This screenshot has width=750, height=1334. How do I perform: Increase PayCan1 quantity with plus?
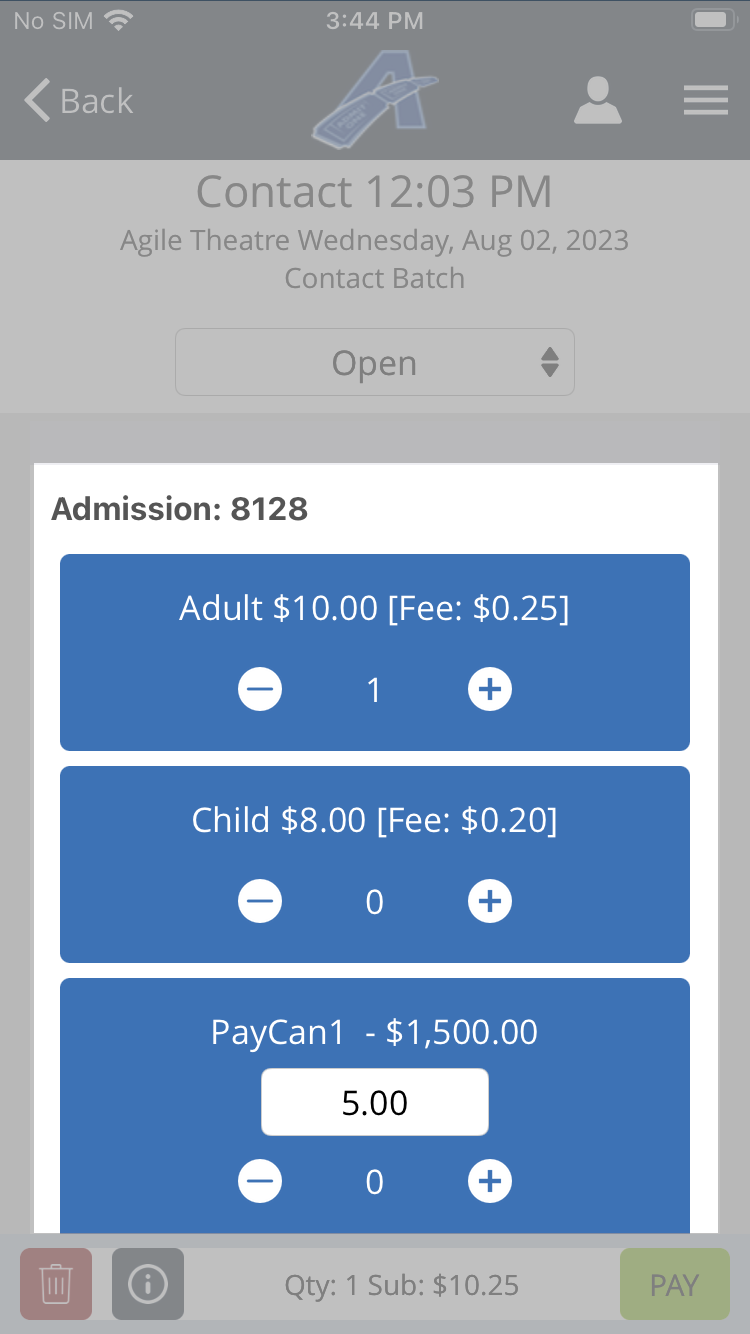pos(490,1182)
